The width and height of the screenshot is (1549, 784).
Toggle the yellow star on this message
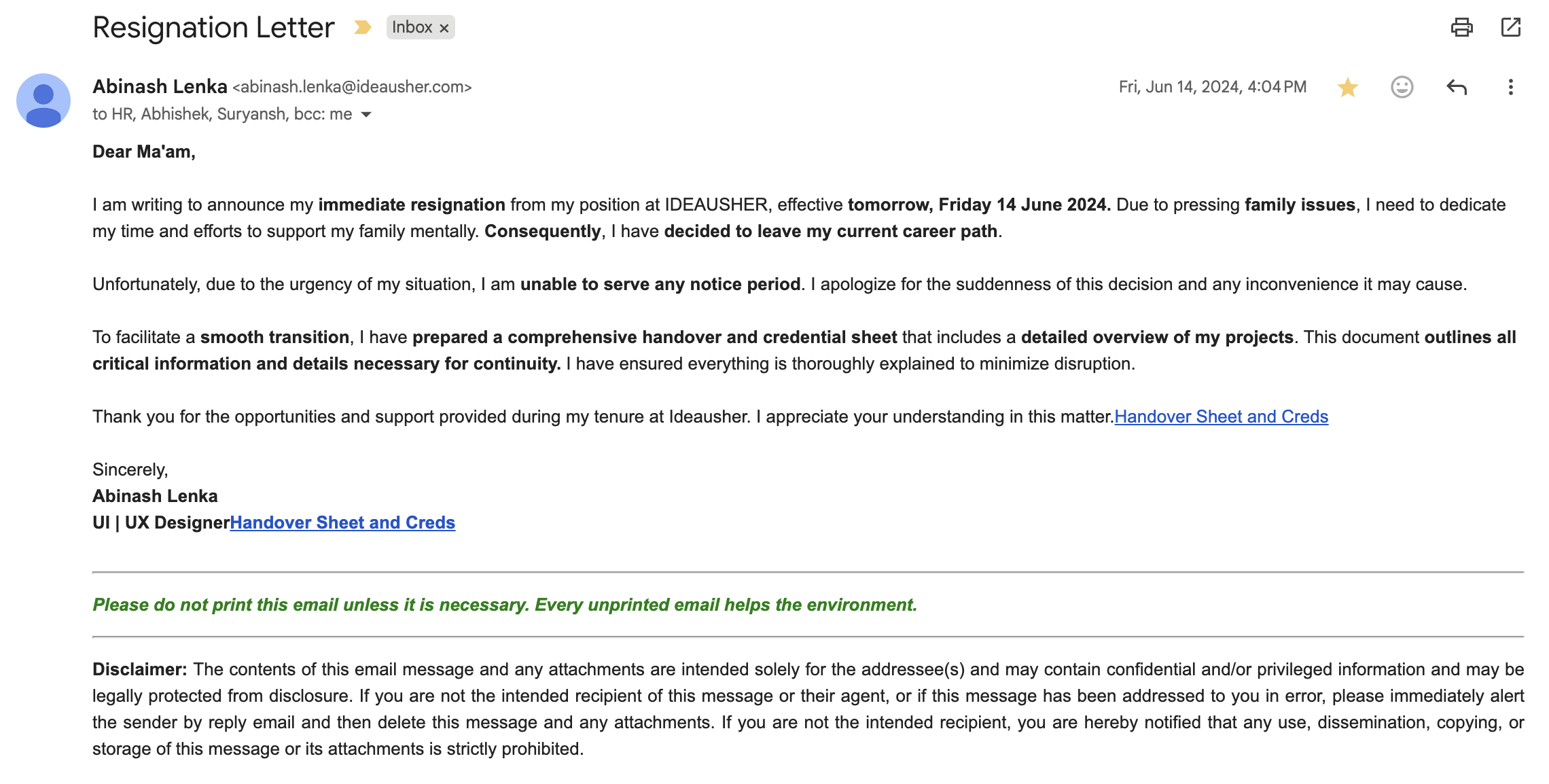coord(1347,87)
